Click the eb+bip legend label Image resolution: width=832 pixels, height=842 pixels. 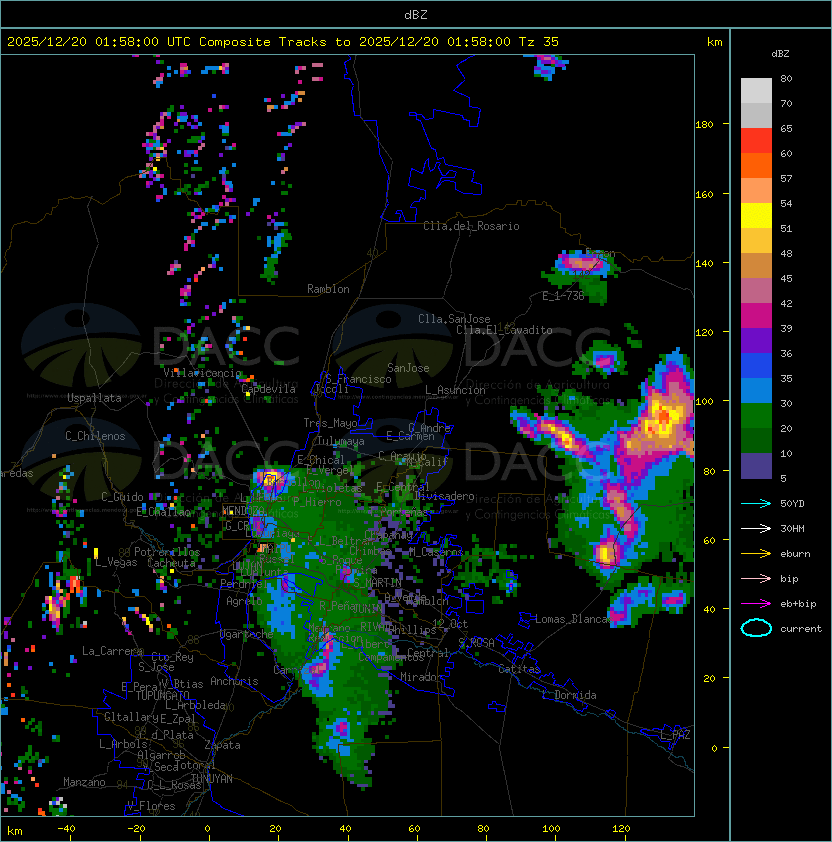[798, 604]
